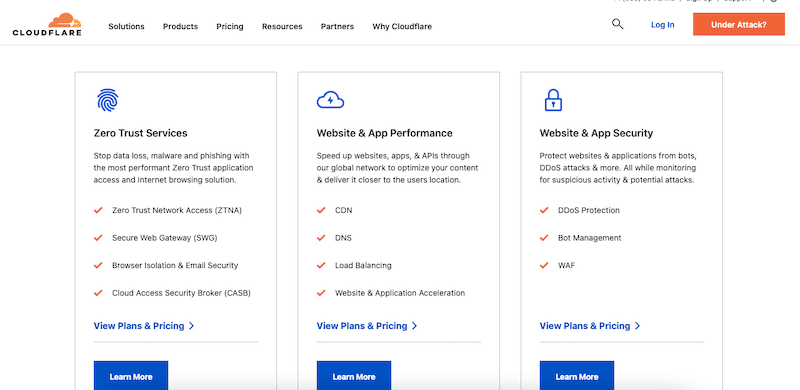
Task: Click the Website & App Security heading
Action: [596, 133]
